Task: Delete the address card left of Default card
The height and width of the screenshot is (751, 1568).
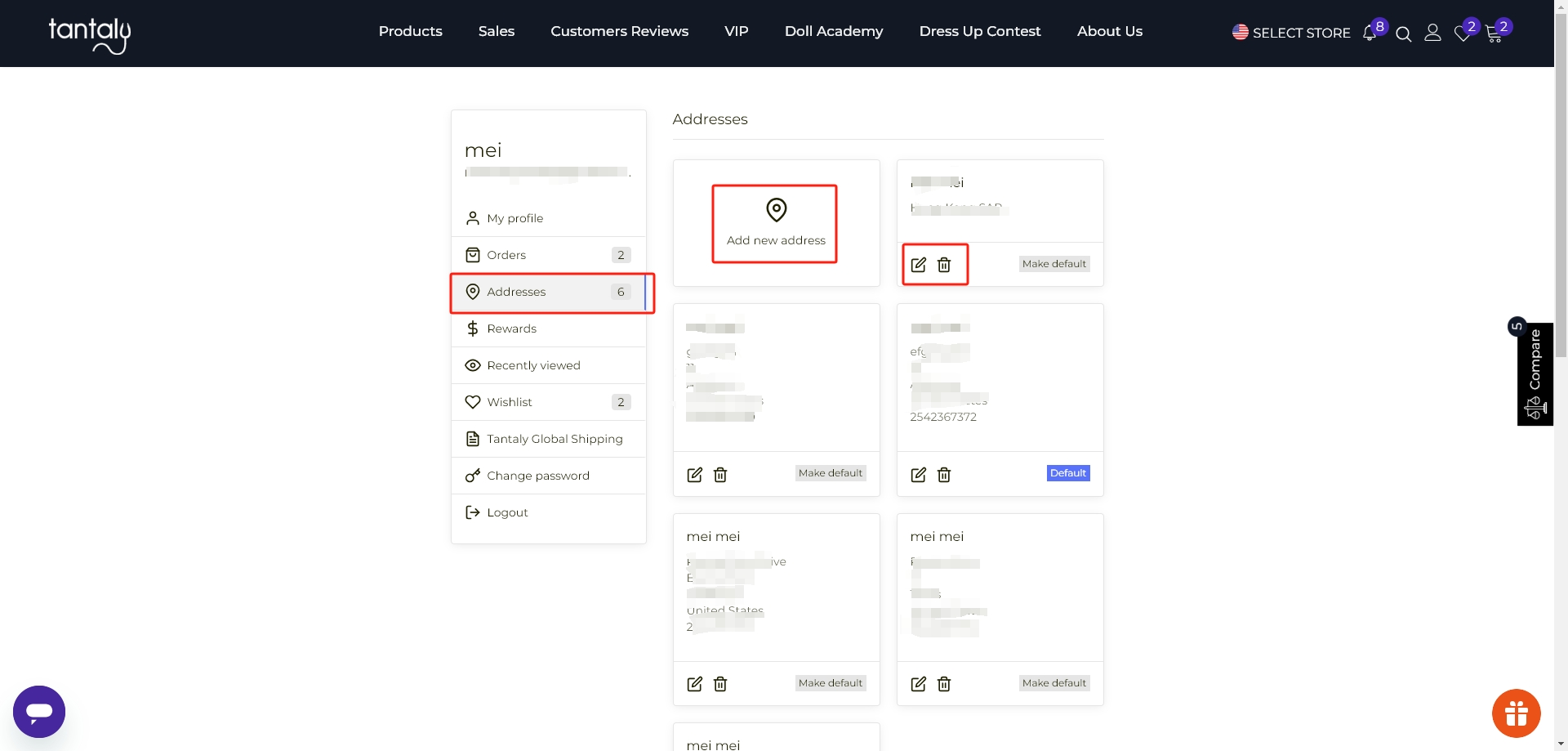Action: click(720, 475)
